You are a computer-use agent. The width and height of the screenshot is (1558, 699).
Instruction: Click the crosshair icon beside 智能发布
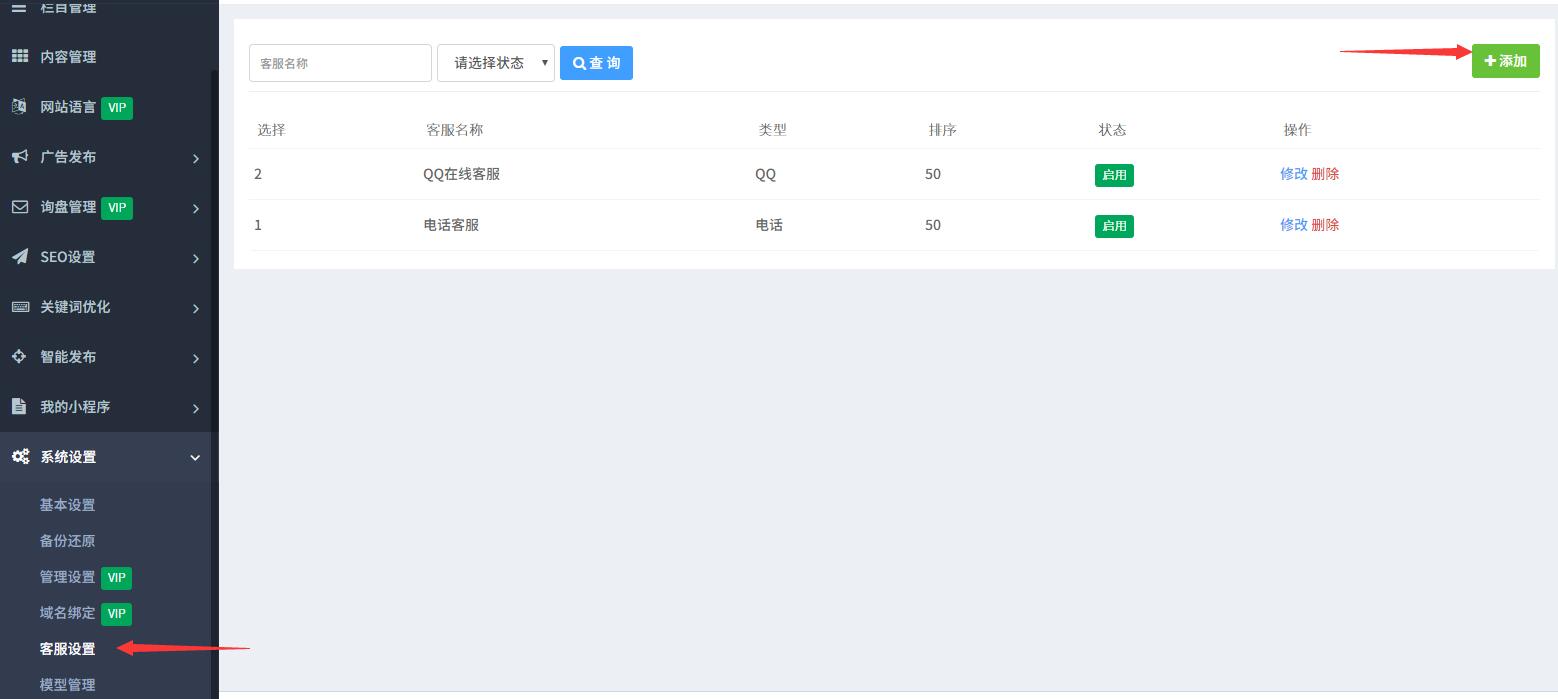19,356
